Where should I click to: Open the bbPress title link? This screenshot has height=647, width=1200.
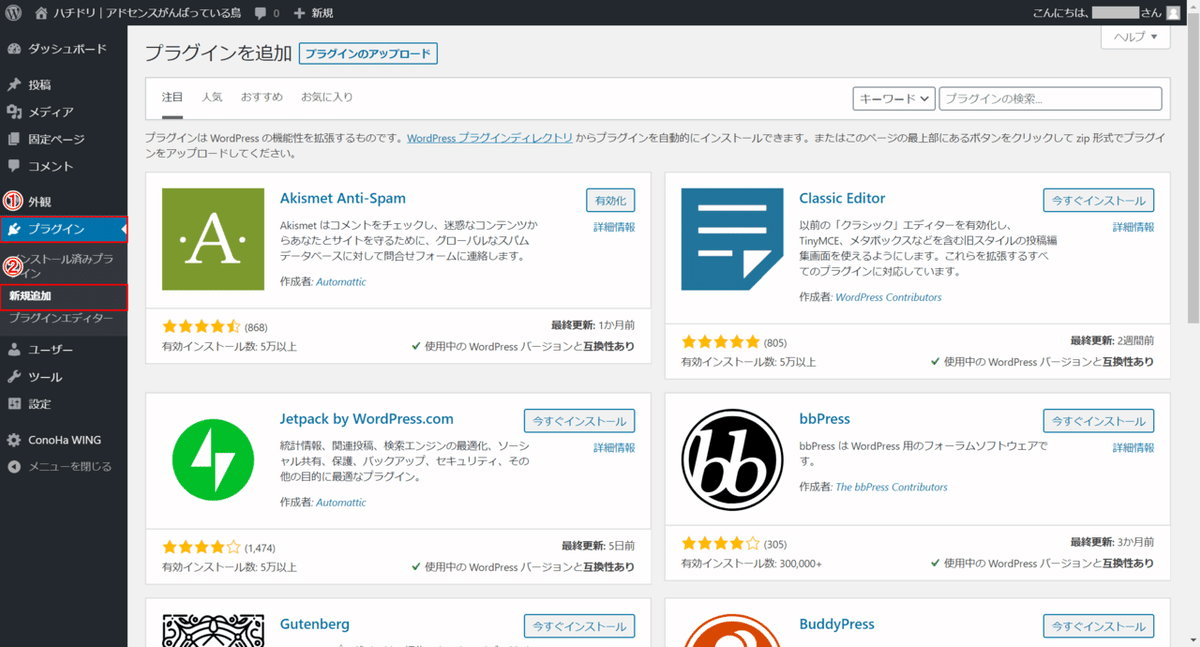pyautogui.click(x=824, y=418)
